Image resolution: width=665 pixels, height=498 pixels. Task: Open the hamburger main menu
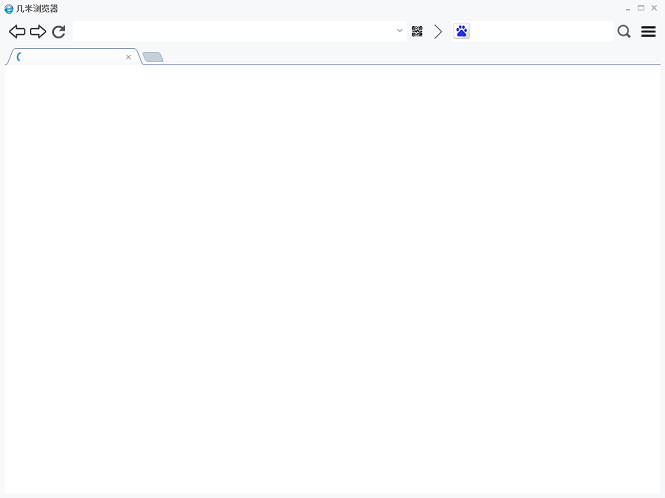tap(648, 31)
